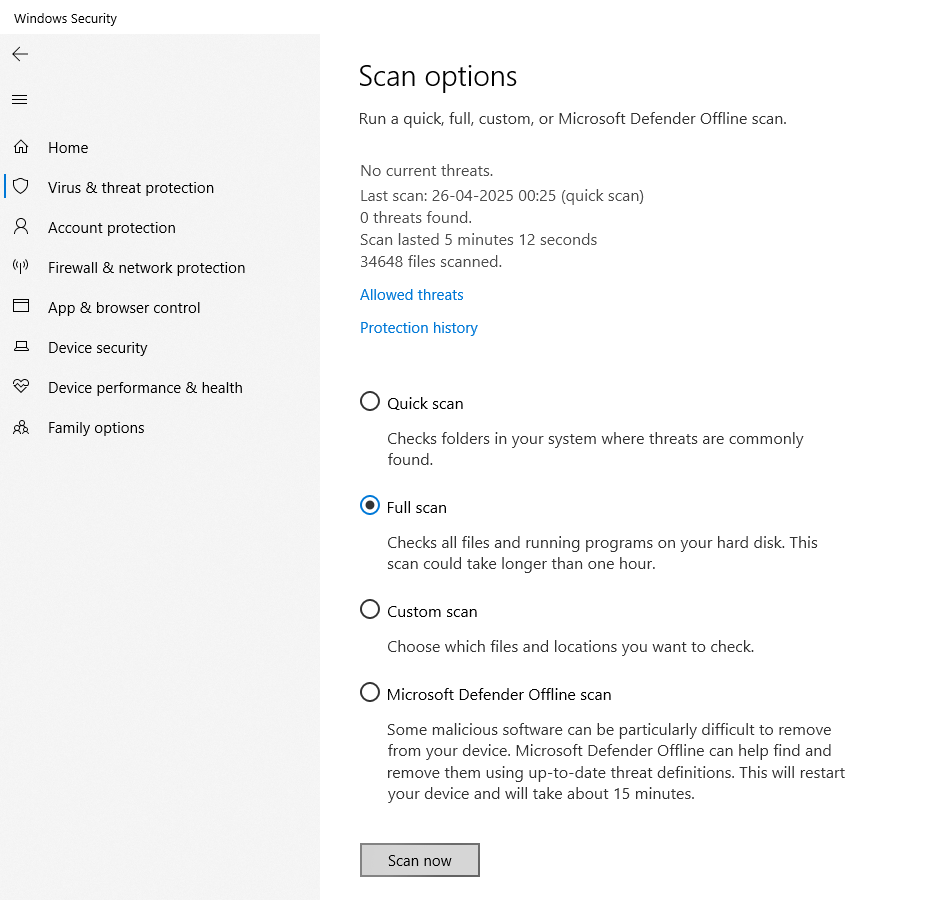Viewport: 952px width, 900px height.
Task: Go to App & browser control
Action: coord(124,308)
